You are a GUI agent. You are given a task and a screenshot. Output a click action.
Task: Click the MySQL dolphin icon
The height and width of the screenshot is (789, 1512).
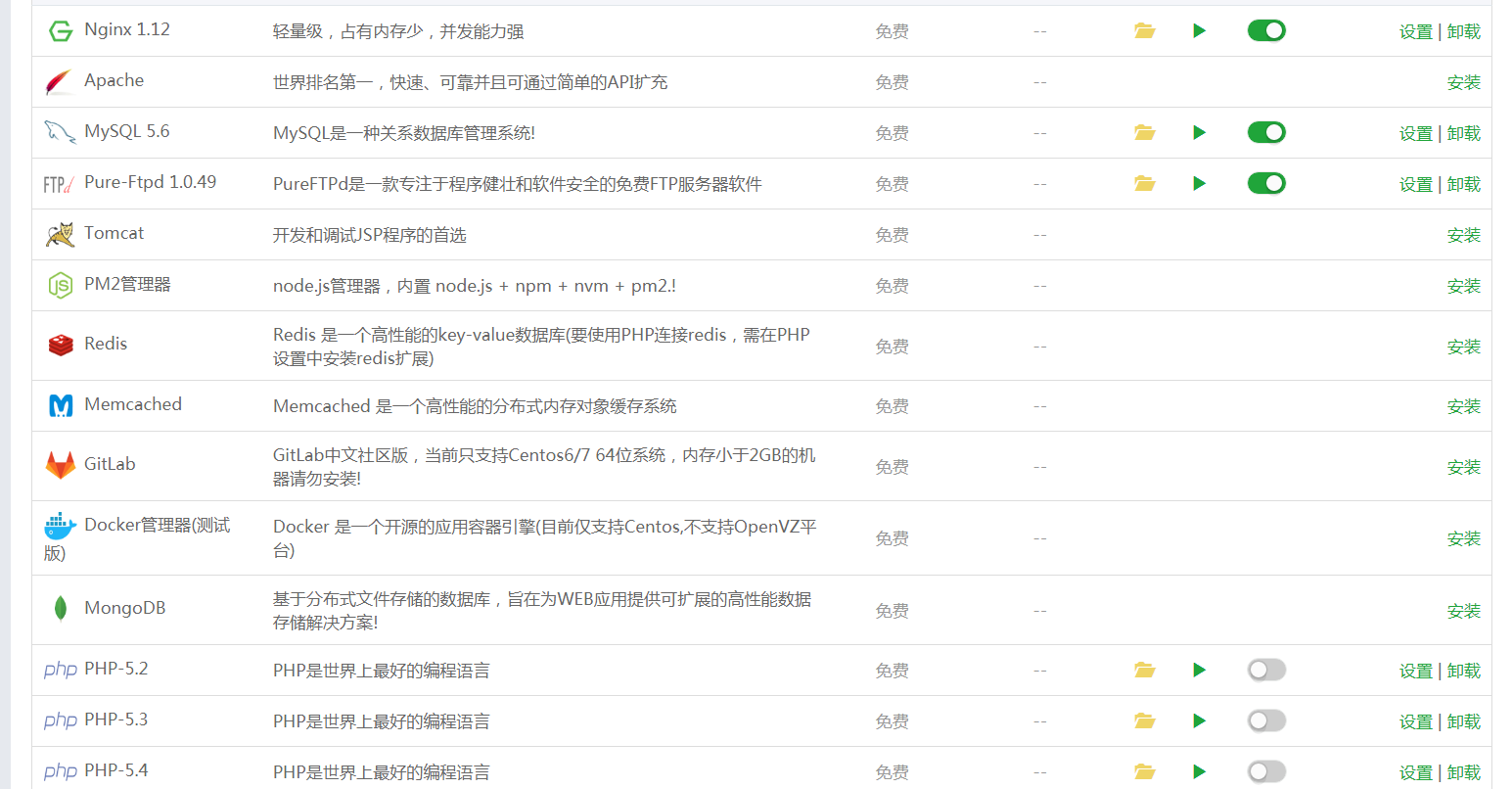[60, 132]
